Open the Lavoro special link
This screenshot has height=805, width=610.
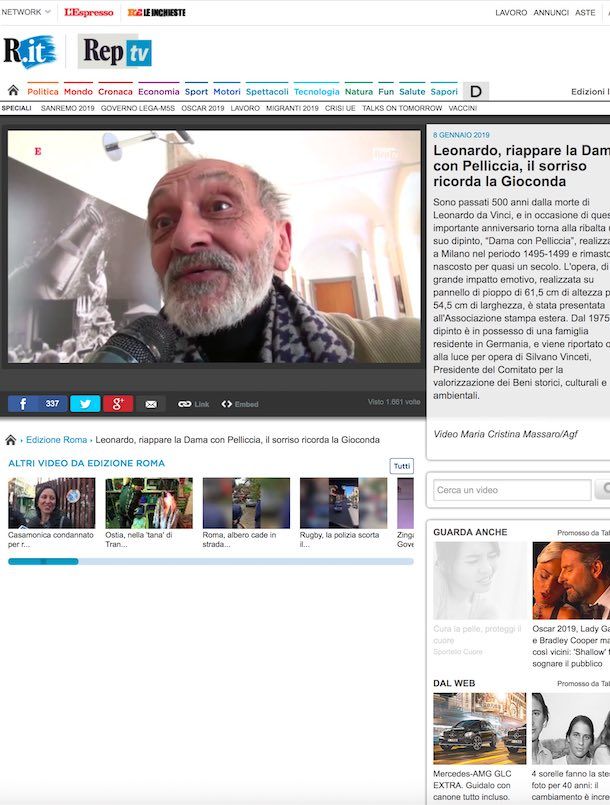coord(245,108)
